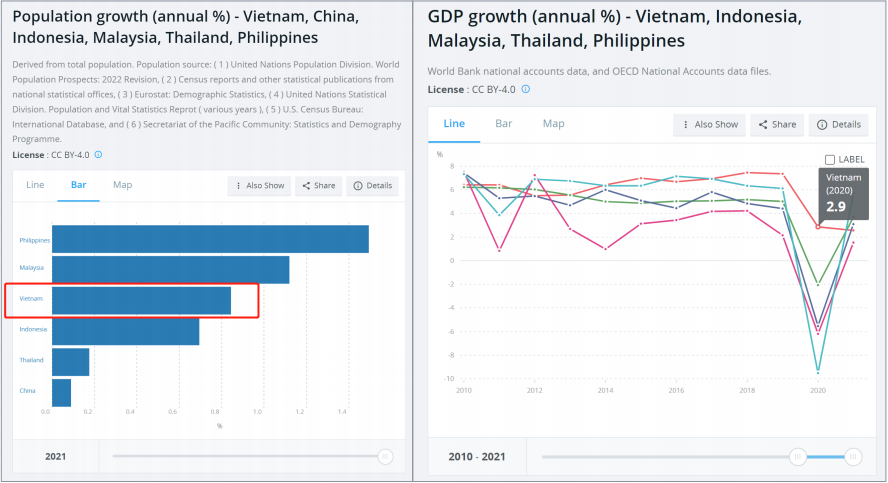This screenshot has width=888, height=483.
Task: Enable the LABEL checkbox on GDP chart
Action: click(830, 159)
